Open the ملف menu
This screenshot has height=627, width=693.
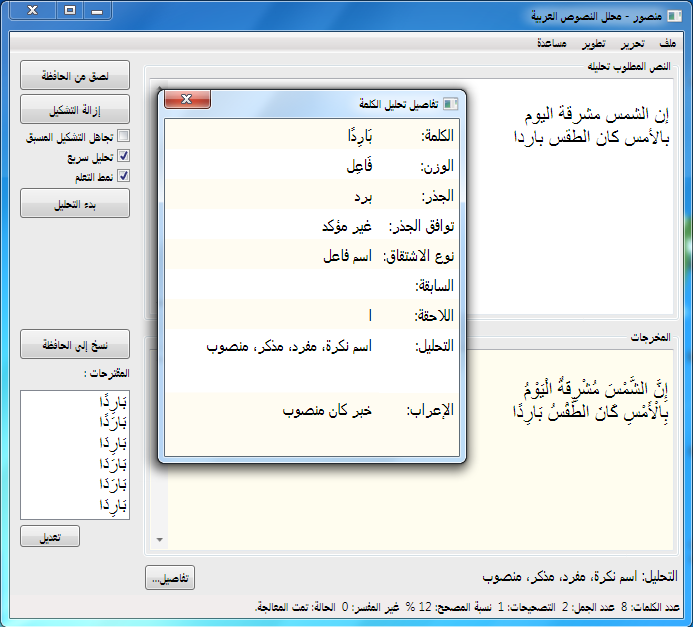tap(667, 43)
